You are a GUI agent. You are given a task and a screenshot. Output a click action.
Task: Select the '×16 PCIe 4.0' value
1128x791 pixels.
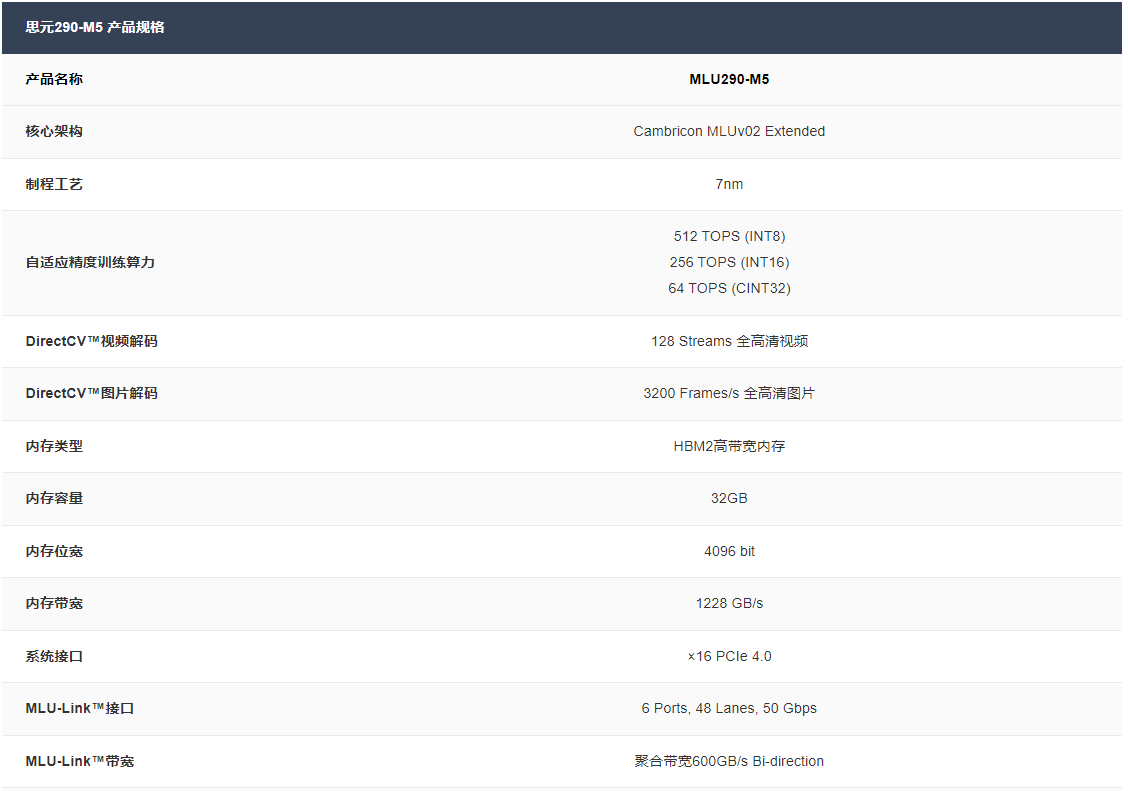tap(729, 656)
